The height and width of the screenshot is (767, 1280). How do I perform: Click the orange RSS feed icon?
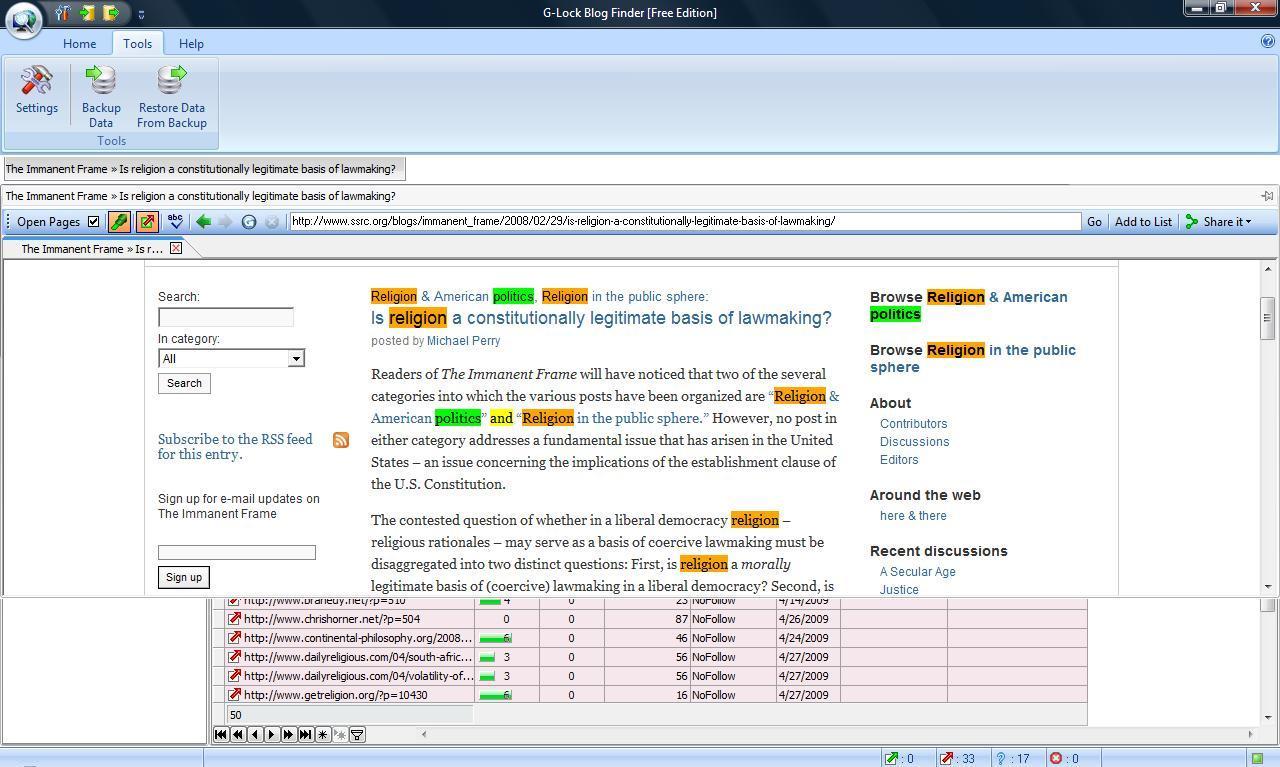[x=341, y=440]
